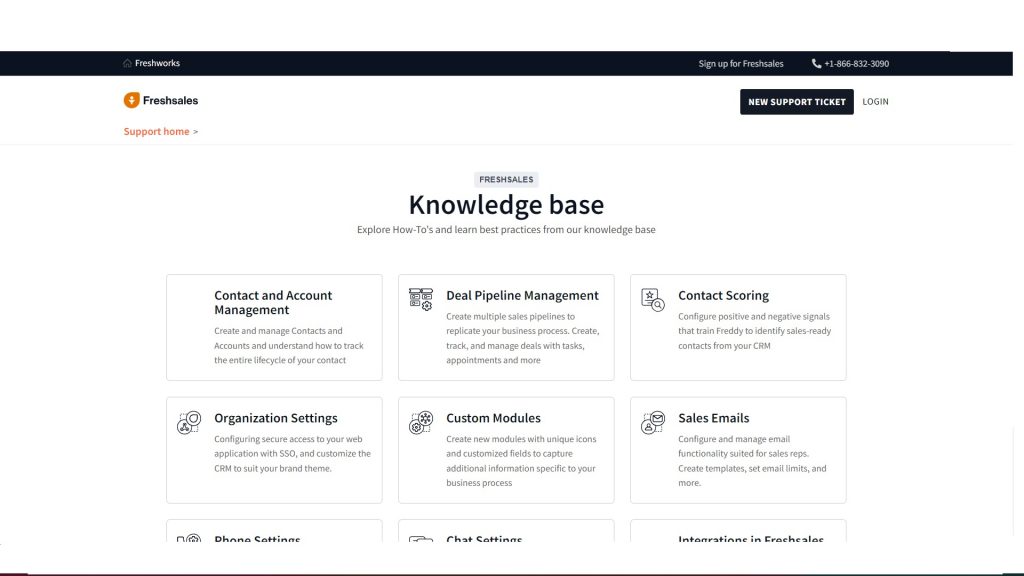Open the Sales Emails heading link

[713, 418]
